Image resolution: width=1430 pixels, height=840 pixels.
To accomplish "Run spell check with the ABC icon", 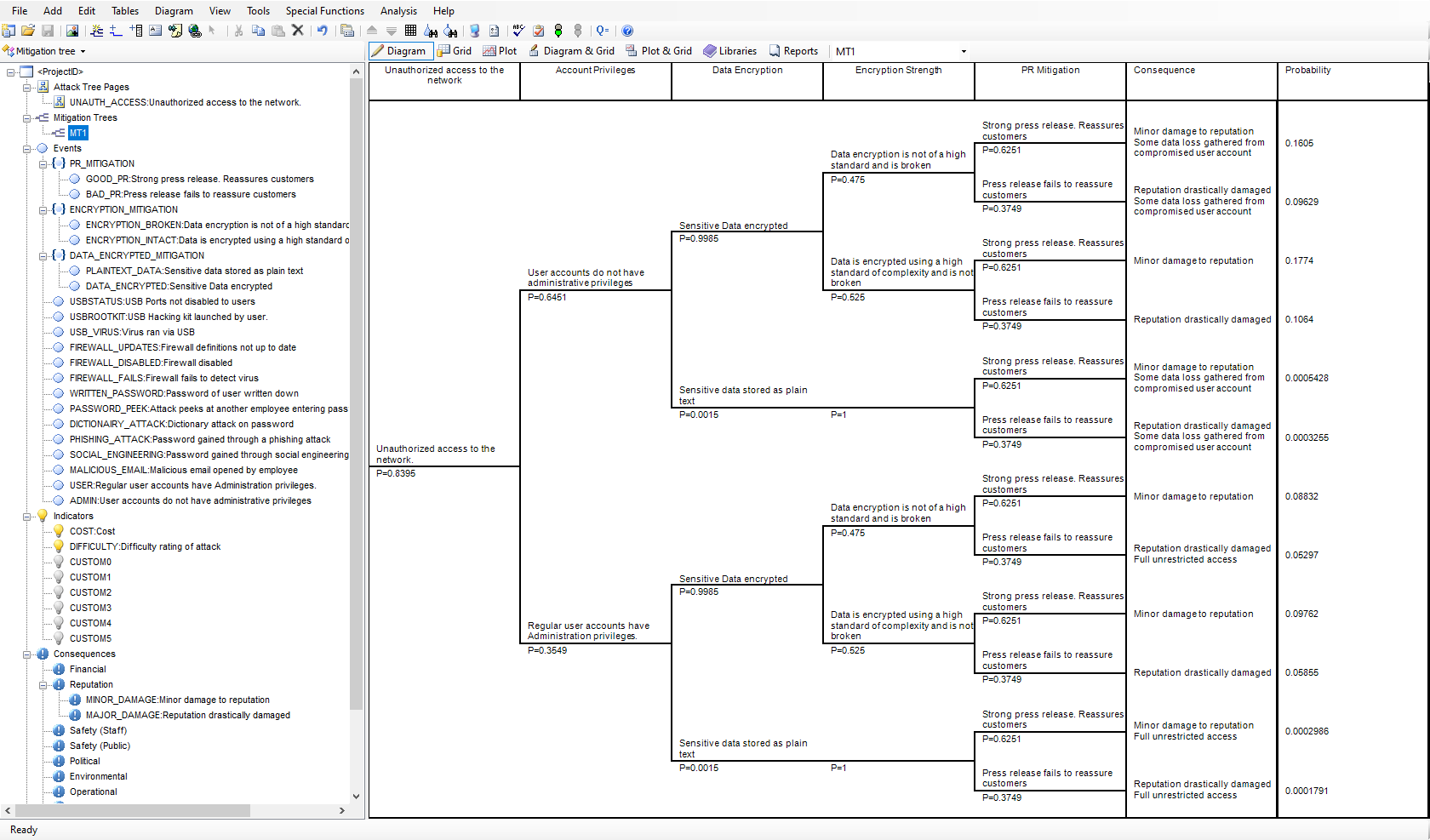I will click(518, 31).
